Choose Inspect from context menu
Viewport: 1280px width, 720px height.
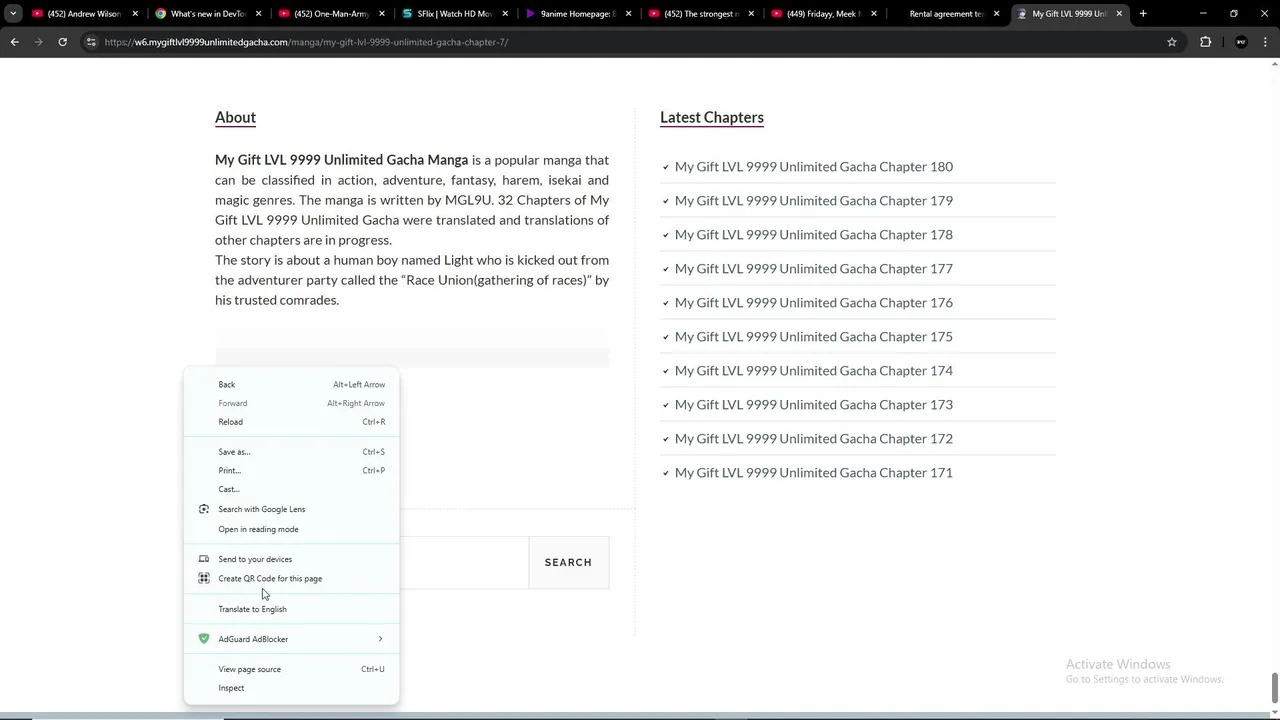tap(291, 688)
